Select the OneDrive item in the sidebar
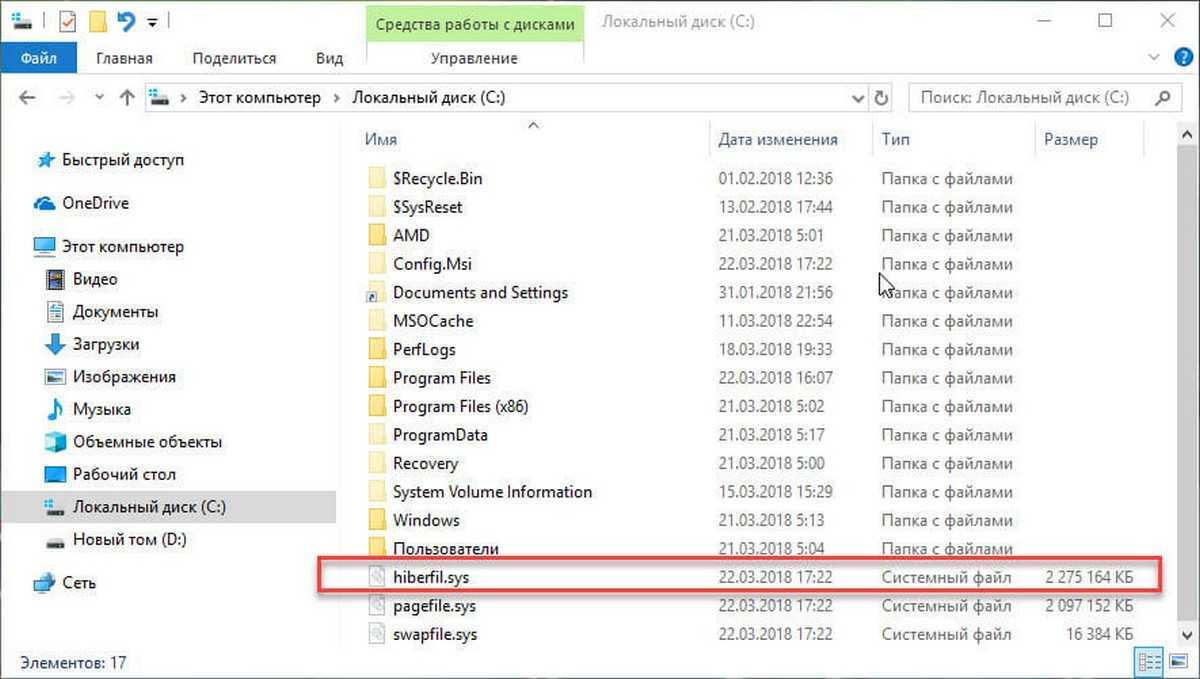 (95, 203)
